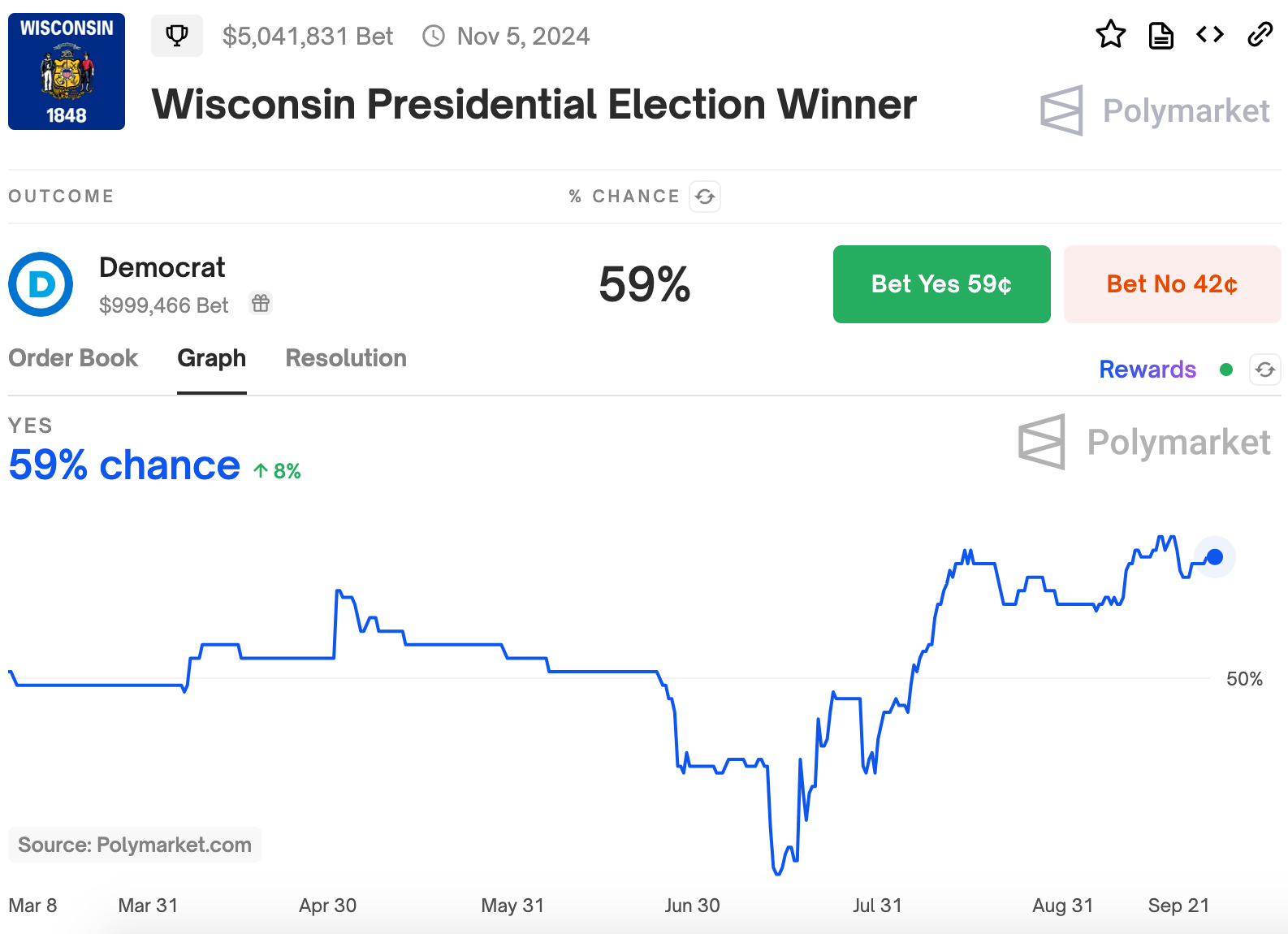This screenshot has height=934, width=1288.
Task: Copy the market link via chain icon
Action: 1260,35
